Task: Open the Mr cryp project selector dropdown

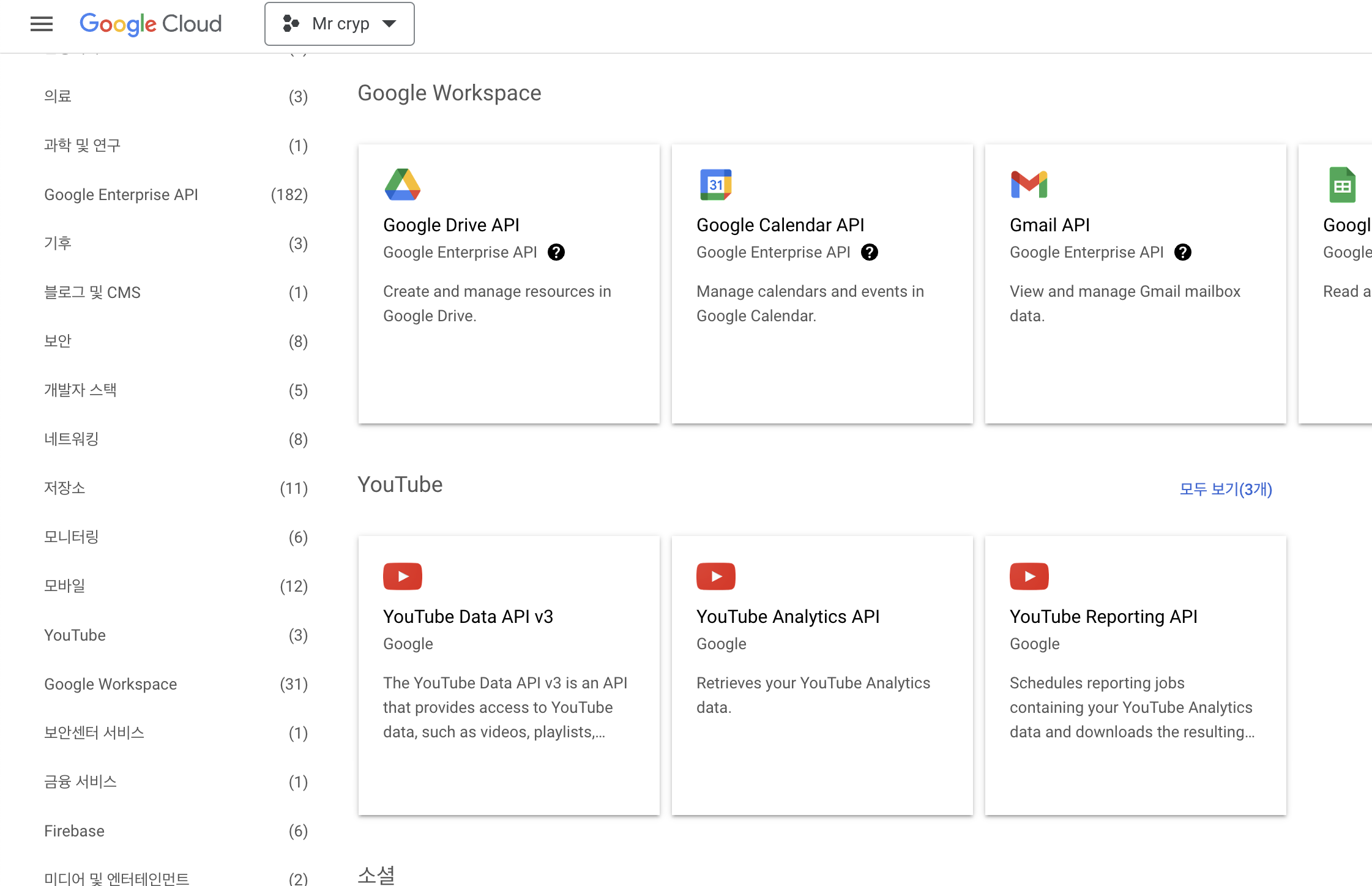Action: click(339, 24)
